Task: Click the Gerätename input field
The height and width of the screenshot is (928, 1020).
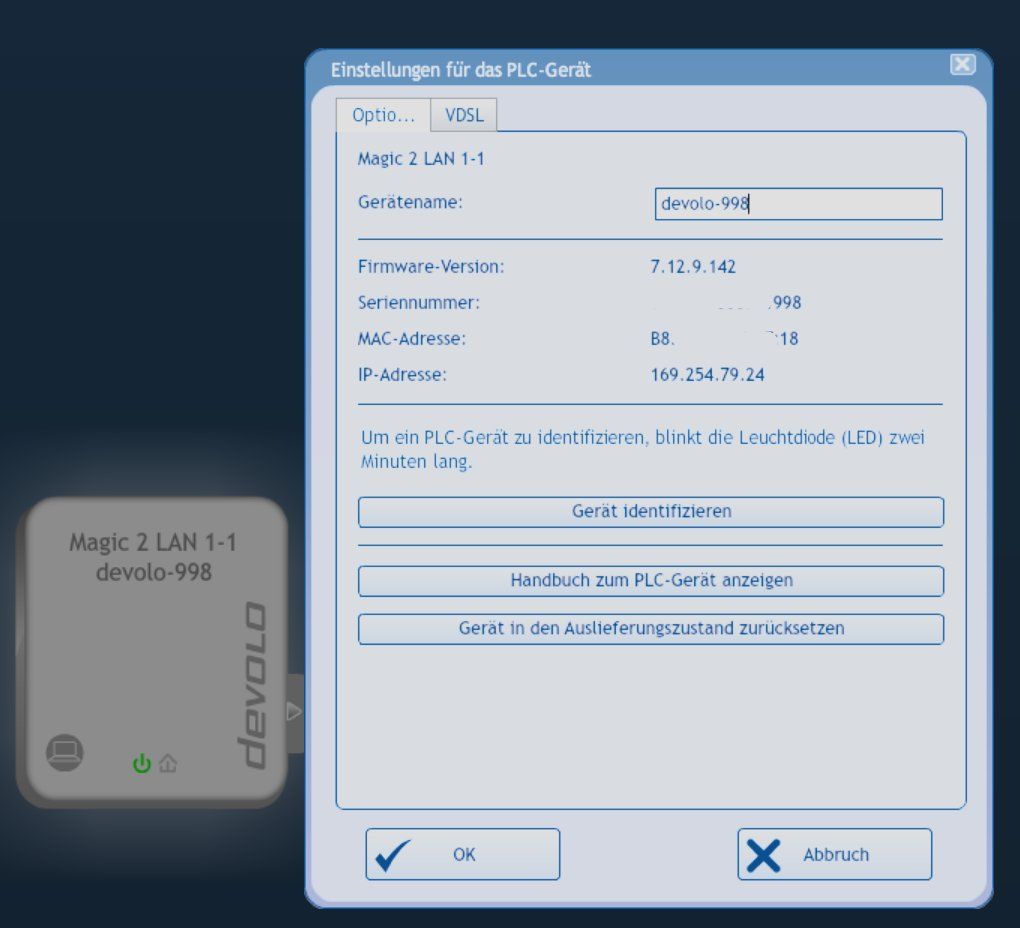Action: [798, 204]
